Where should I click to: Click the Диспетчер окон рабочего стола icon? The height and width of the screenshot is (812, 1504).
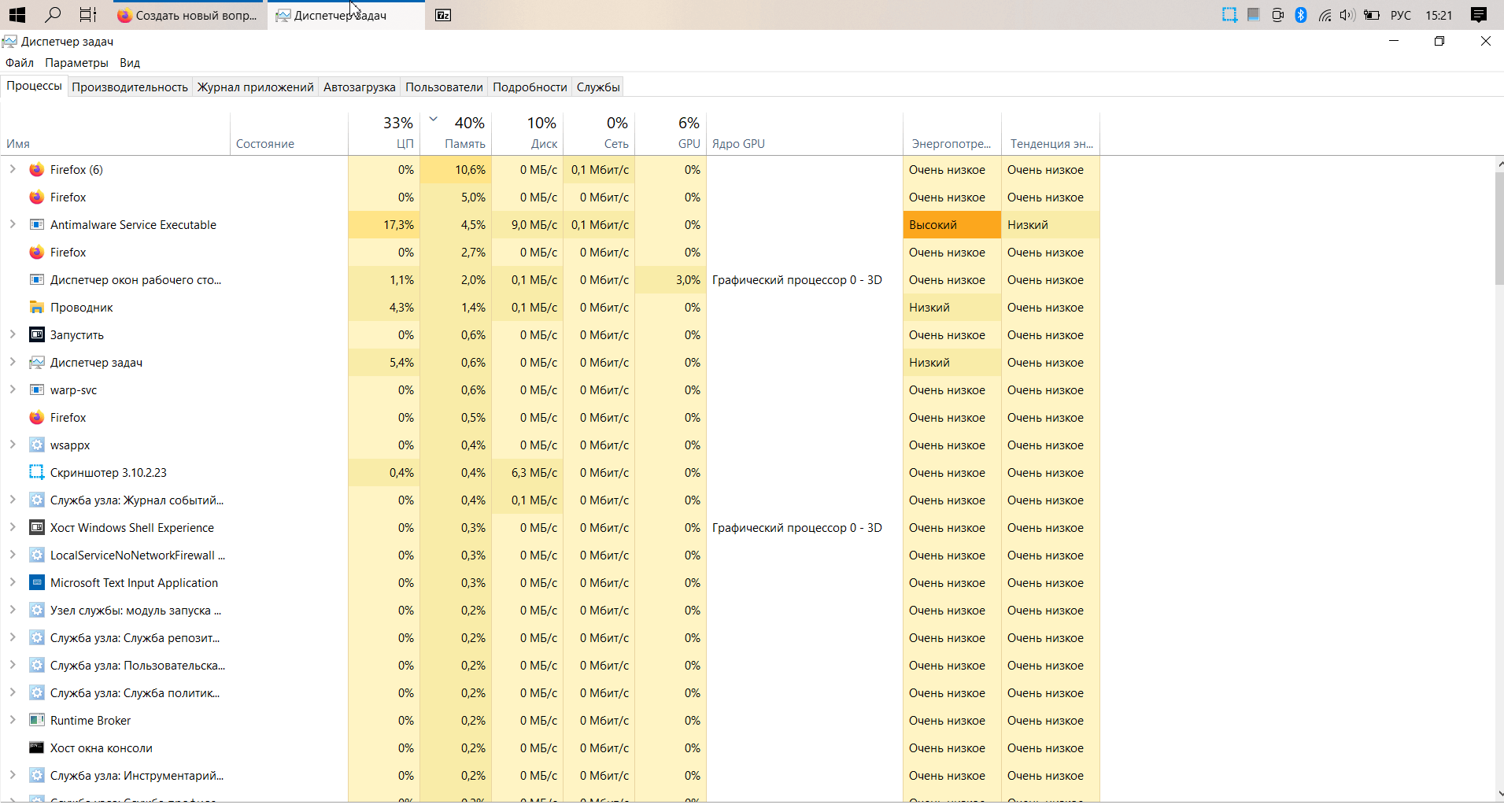(x=36, y=280)
